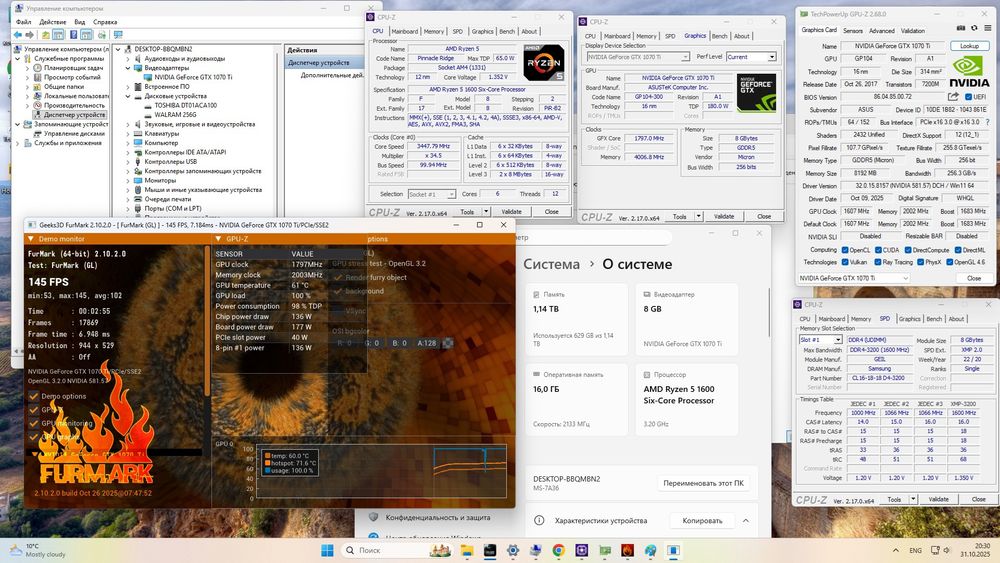The height and width of the screenshot is (563, 1000).
Task: Click Переименовать этот ПК button
Action: (703, 483)
